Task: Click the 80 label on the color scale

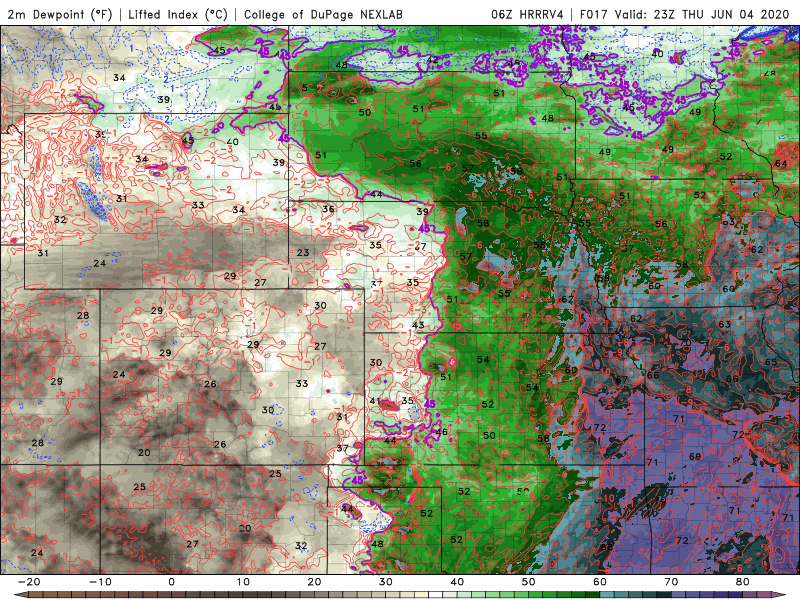Action: pos(743,582)
